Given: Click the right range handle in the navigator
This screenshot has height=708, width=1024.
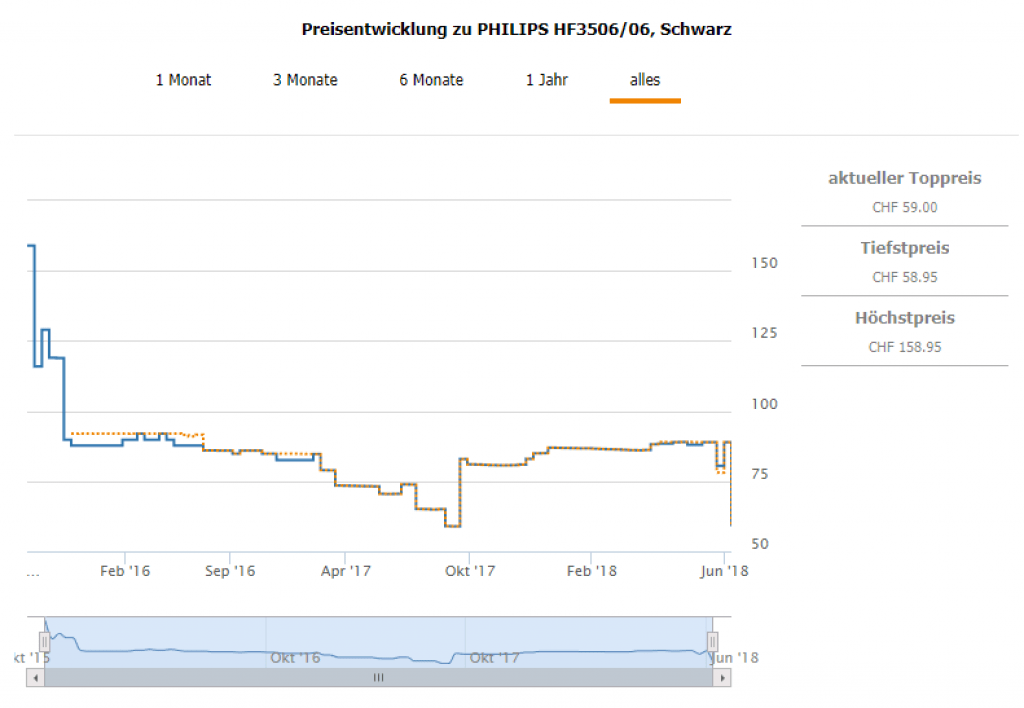Looking at the screenshot, I should click(x=712, y=641).
